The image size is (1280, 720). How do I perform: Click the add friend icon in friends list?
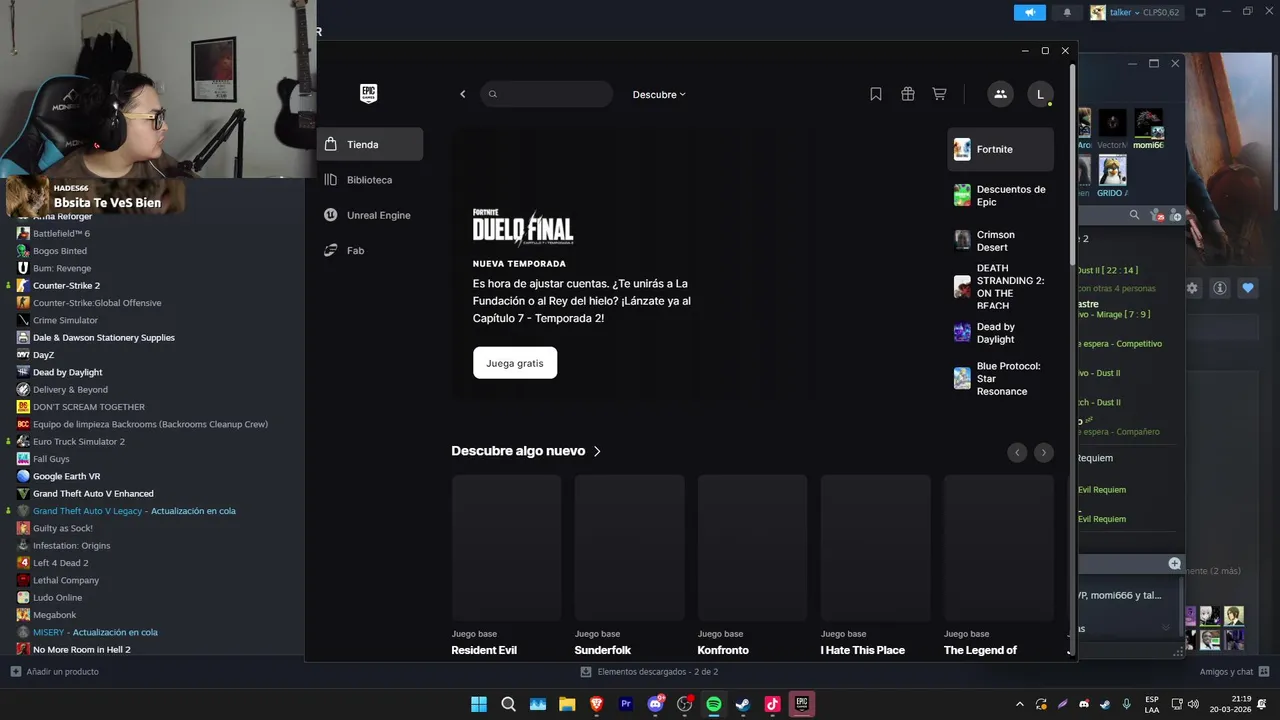pyautogui.click(x=1175, y=215)
